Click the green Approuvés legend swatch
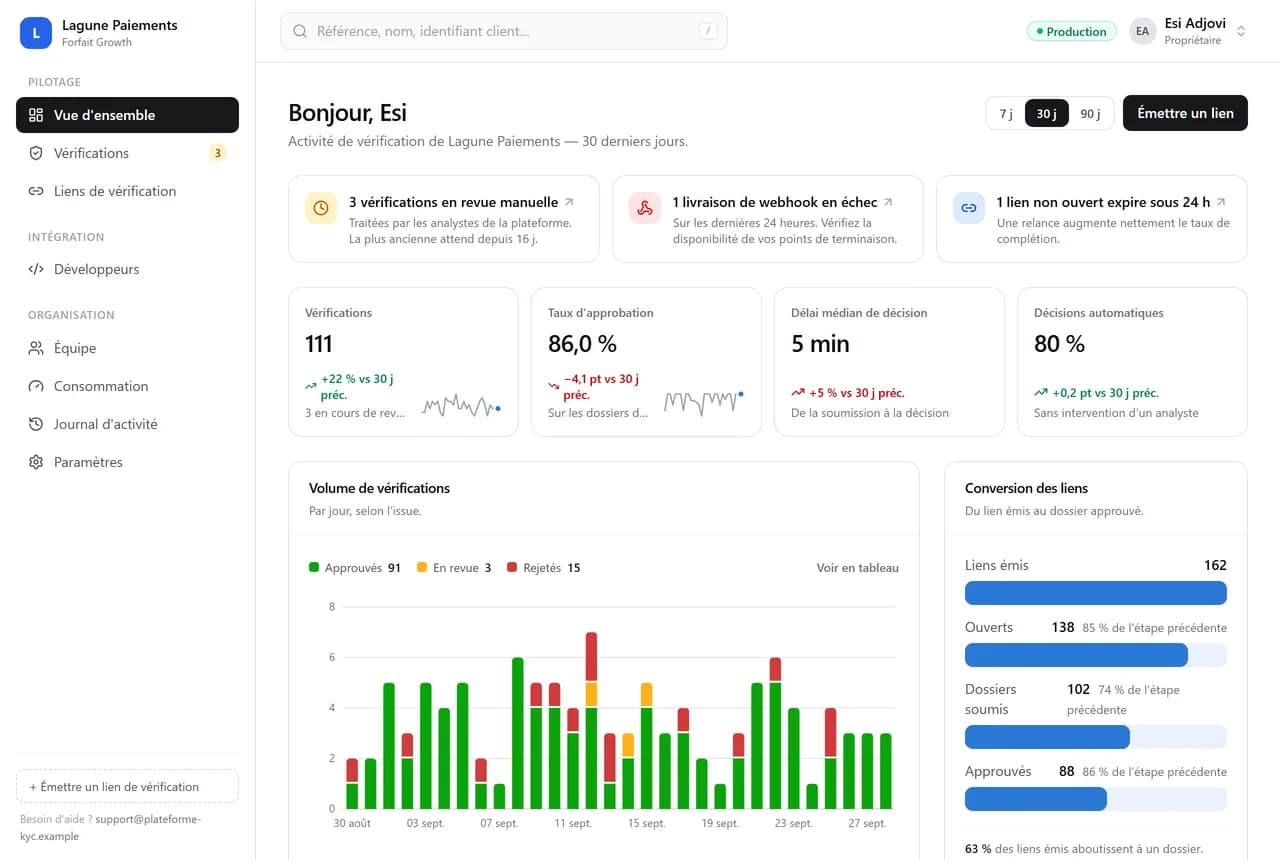The width and height of the screenshot is (1280, 860). (x=314, y=567)
